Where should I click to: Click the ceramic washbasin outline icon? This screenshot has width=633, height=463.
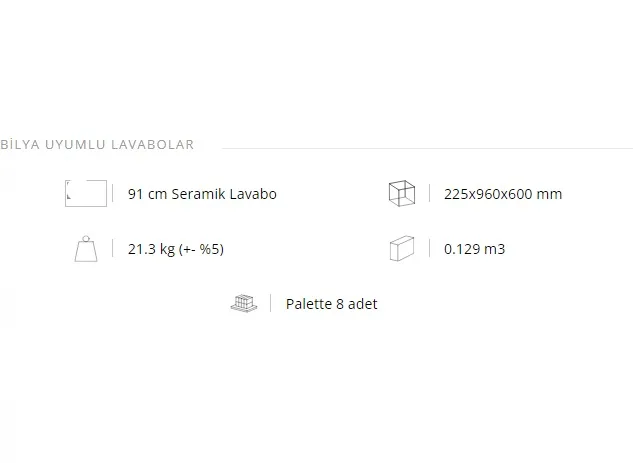86,193
